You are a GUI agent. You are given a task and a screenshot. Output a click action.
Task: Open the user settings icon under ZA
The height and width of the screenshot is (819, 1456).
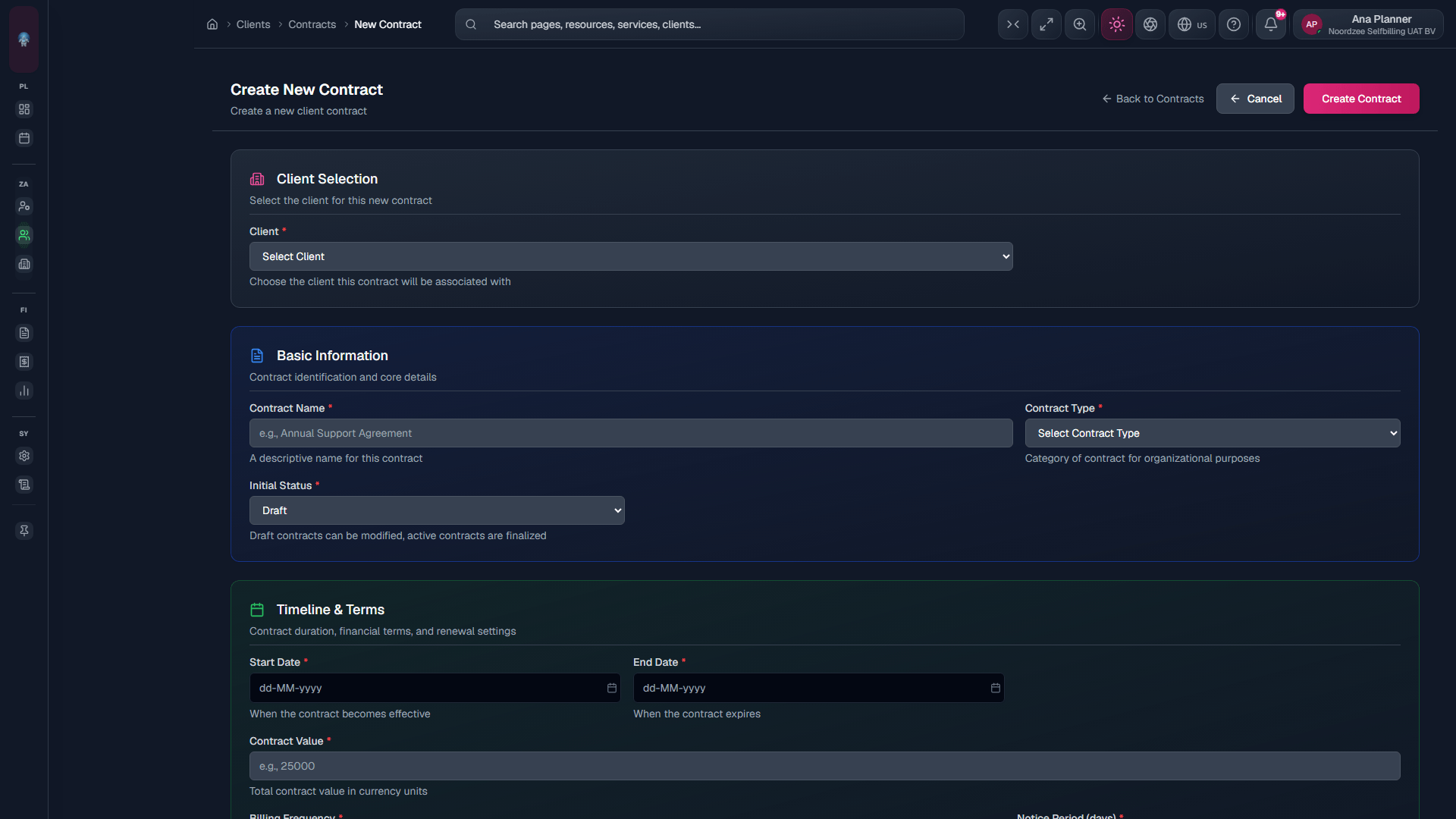[x=24, y=206]
